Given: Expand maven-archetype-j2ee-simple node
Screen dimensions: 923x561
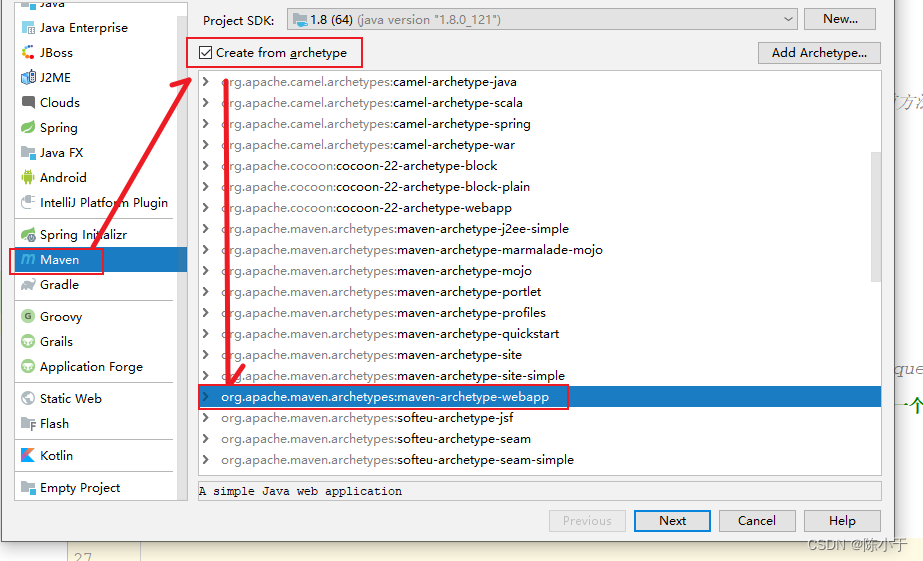Looking at the screenshot, I should tap(205, 228).
